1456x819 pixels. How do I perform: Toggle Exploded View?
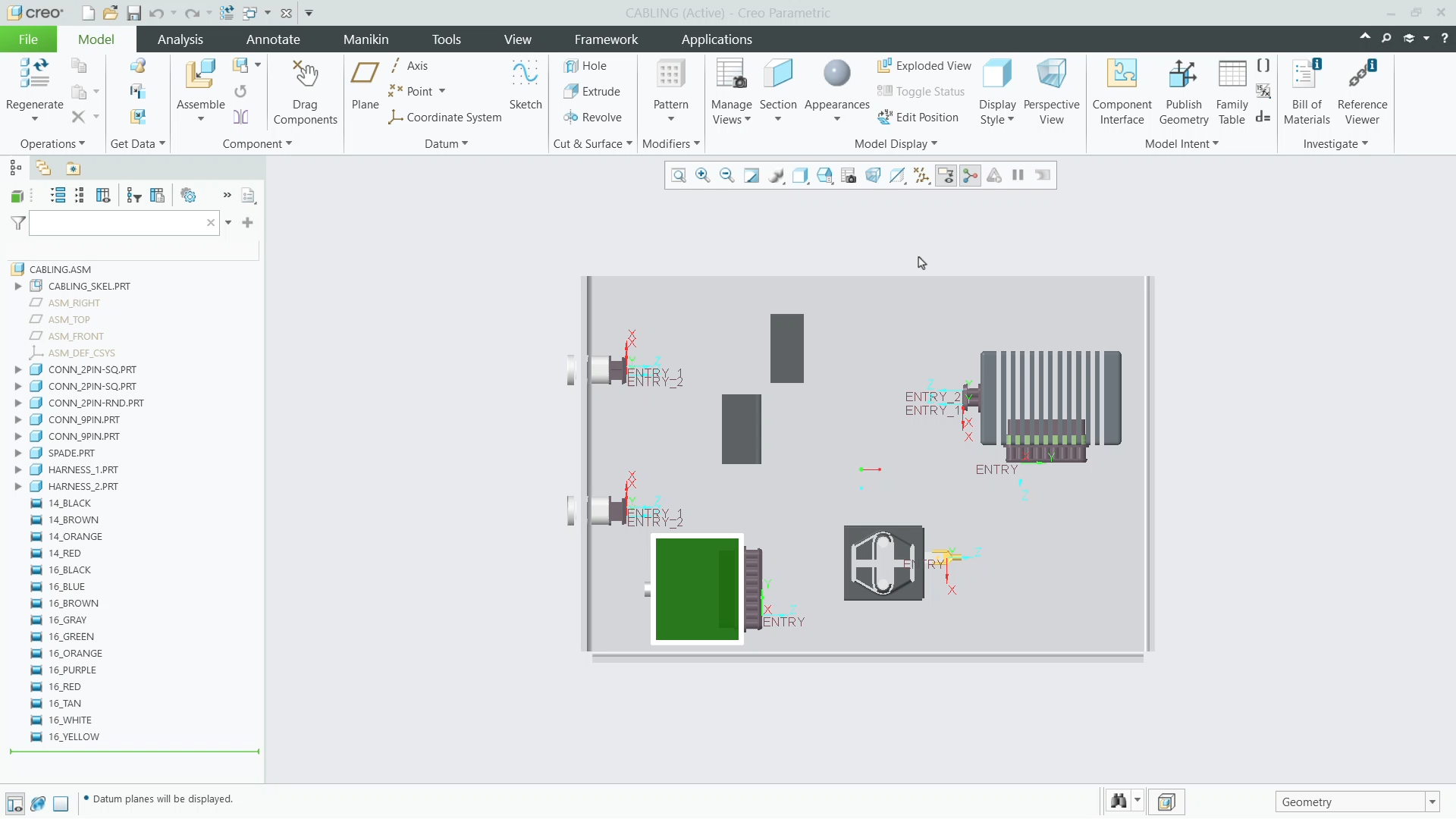pyautogui.click(x=924, y=66)
